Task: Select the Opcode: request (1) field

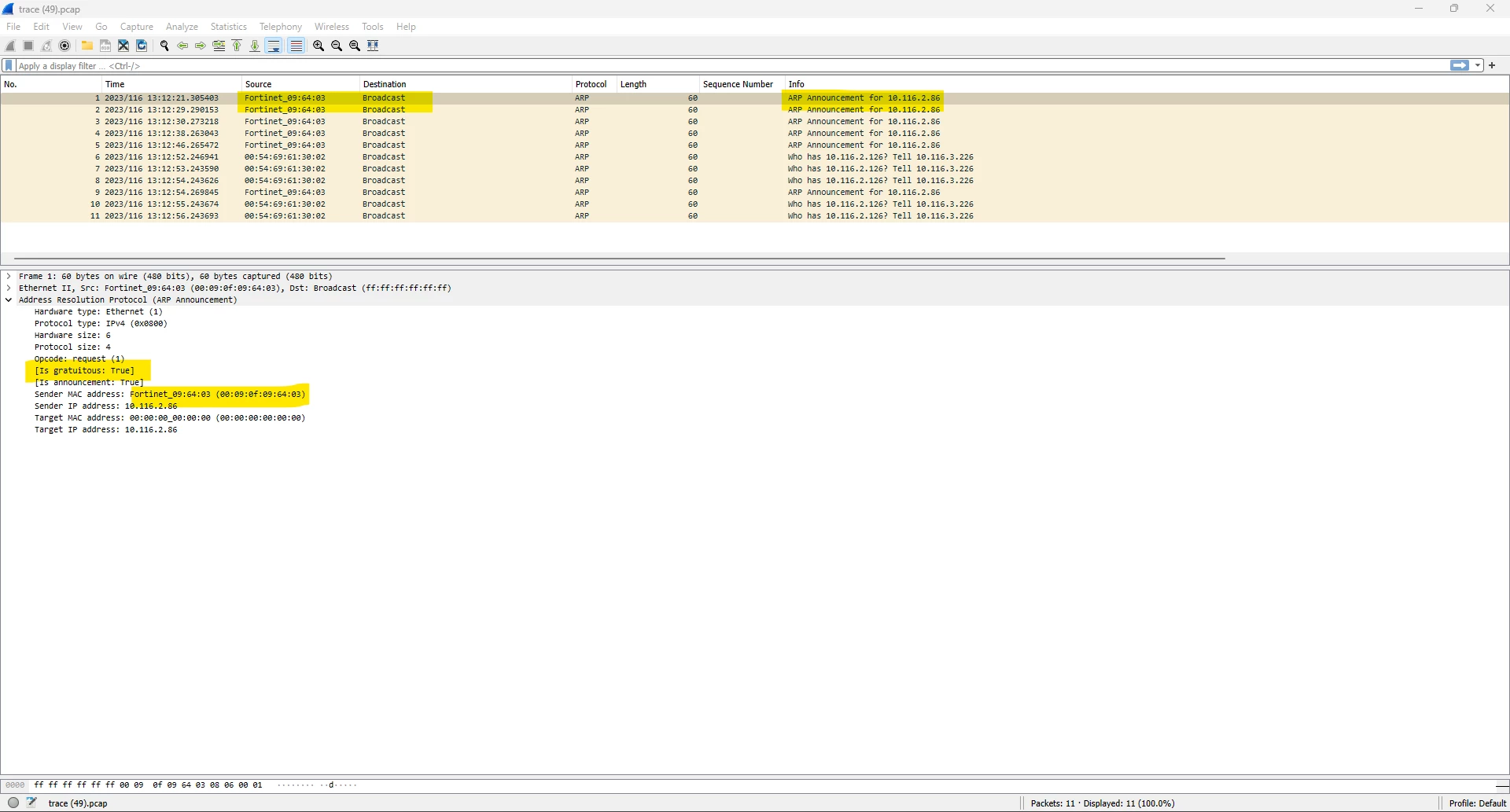Action: point(79,359)
